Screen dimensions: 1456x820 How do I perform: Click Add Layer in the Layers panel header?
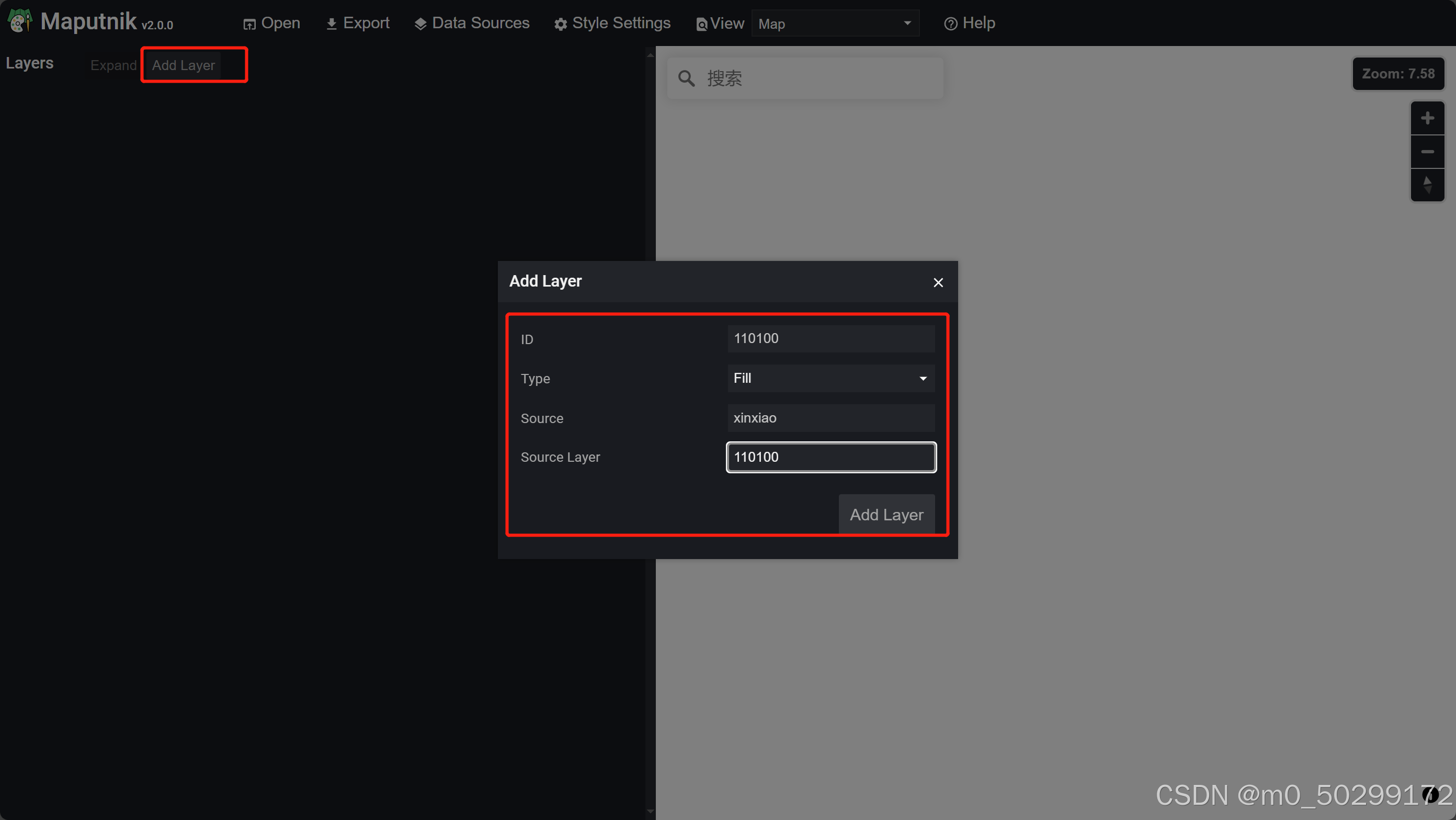[x=183, y=65]
